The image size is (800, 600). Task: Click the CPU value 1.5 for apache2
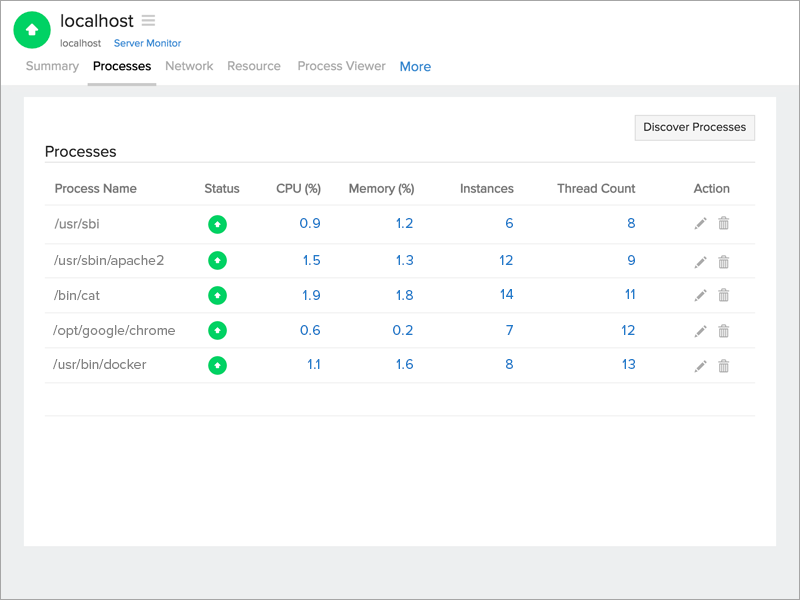click(x=310, y=259)
